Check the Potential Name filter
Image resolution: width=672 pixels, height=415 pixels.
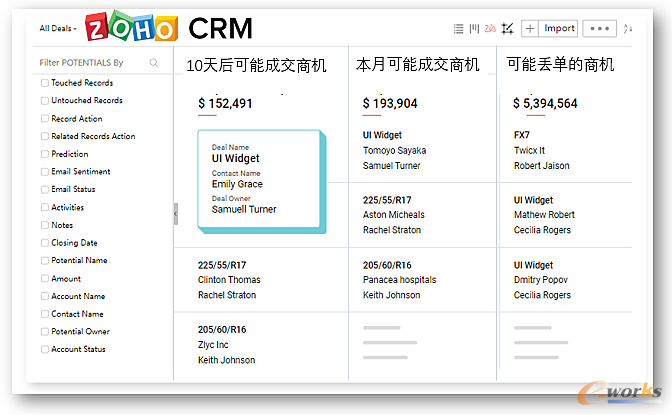click(45, 260)
